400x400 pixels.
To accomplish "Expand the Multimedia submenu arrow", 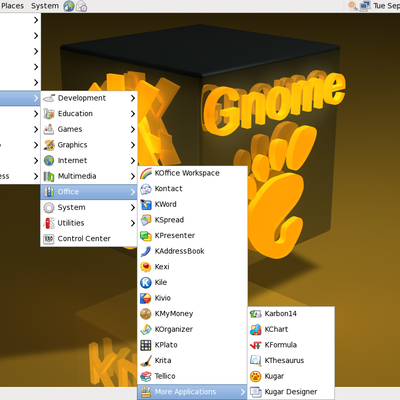I will pos(133,176).
